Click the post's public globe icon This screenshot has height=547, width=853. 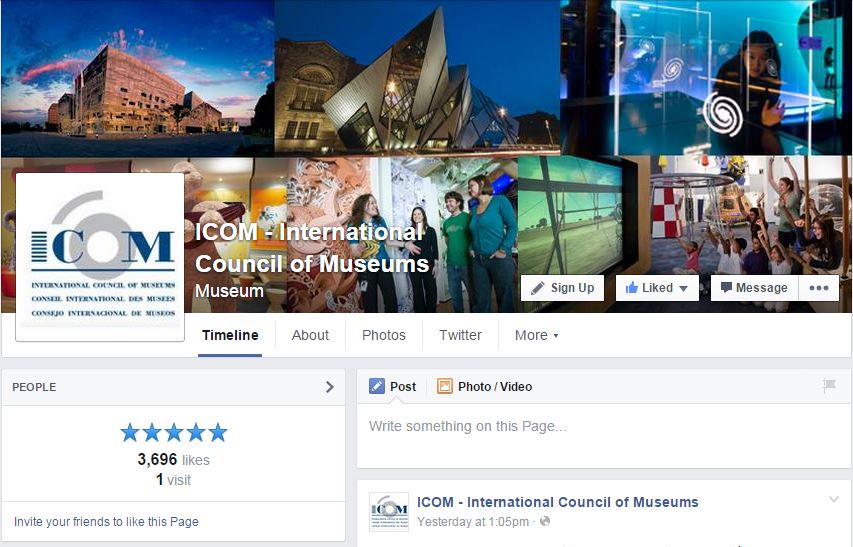545,522
